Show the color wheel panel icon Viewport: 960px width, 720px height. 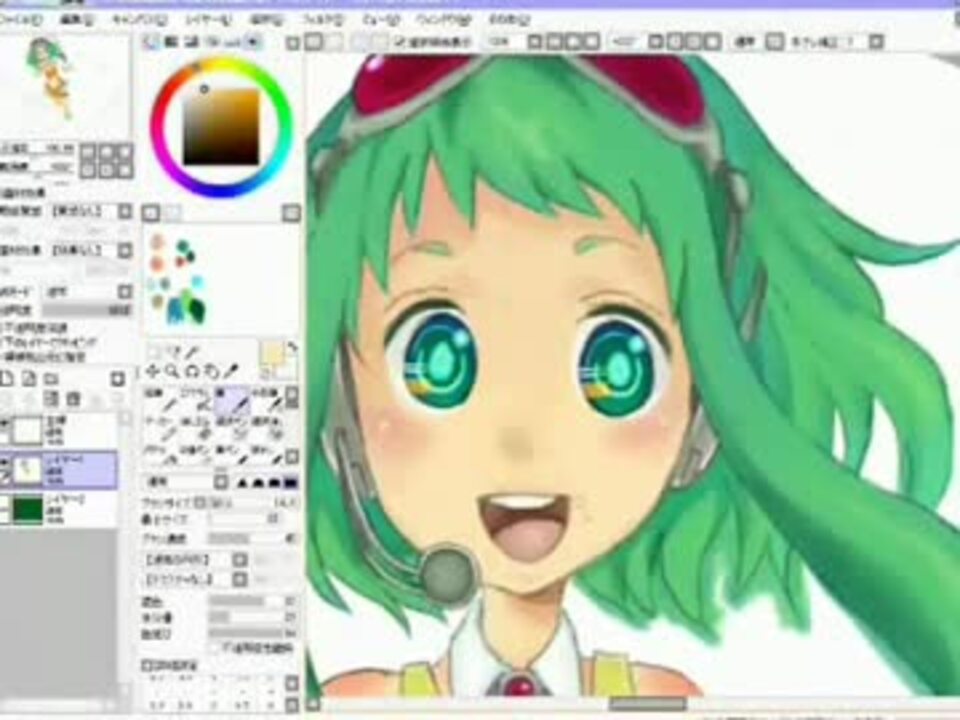(x=151, y=42)
